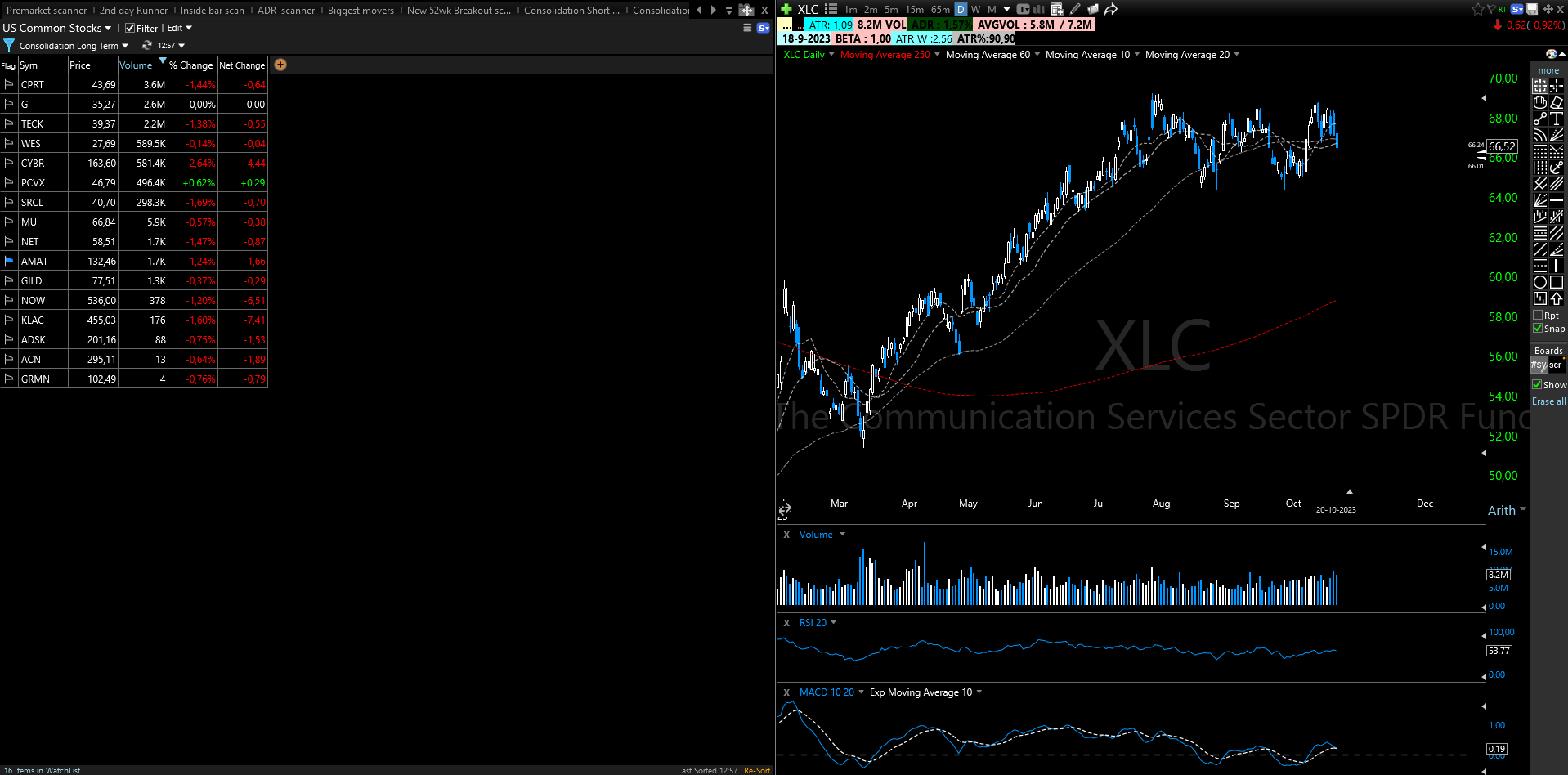Click the more link above drawing tools
The height and width of the screenshot is (775, 1568).
pyautogui.click(x=1548, y=70)
